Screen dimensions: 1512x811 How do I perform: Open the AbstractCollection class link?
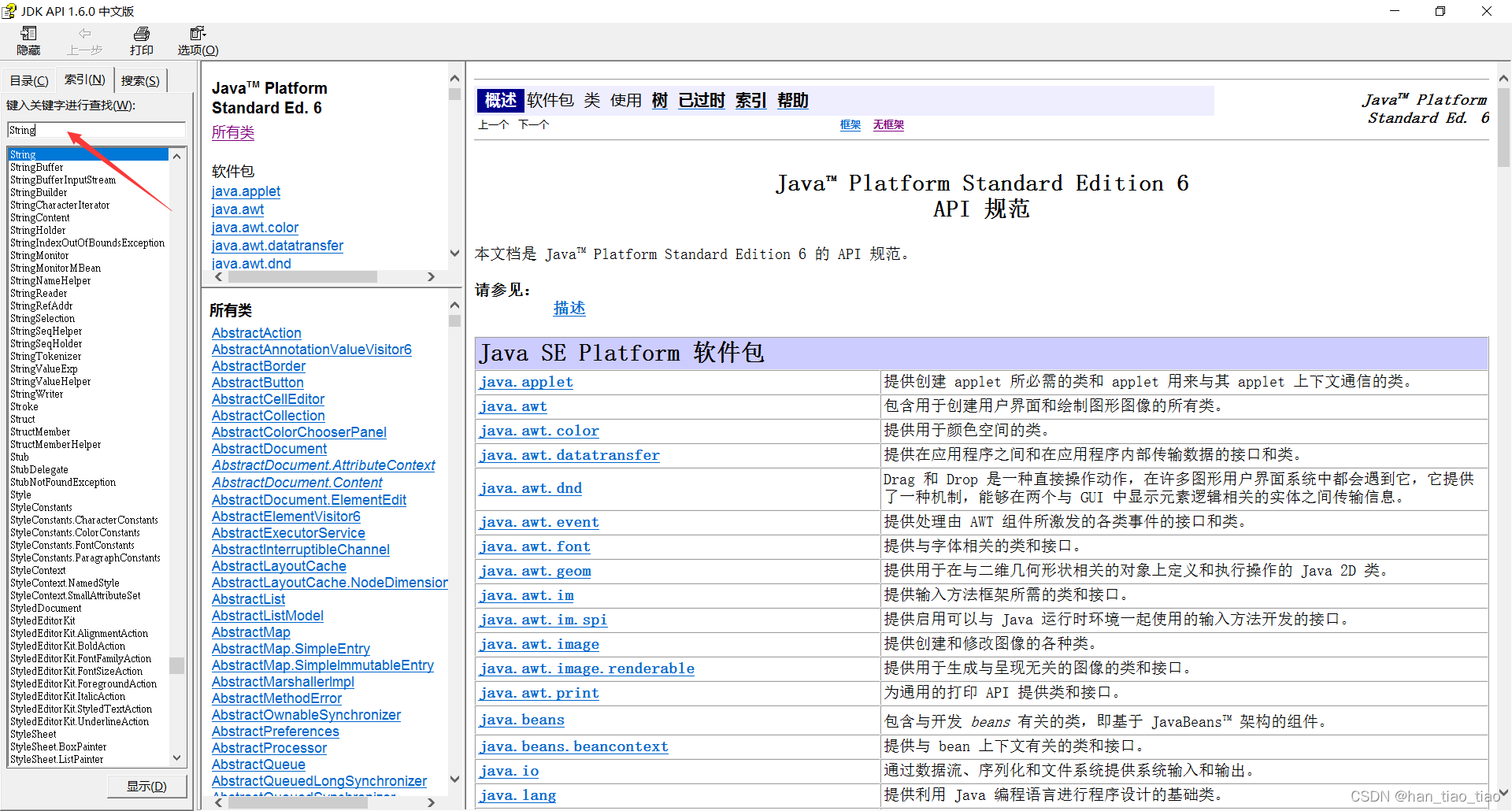(269, 416)
